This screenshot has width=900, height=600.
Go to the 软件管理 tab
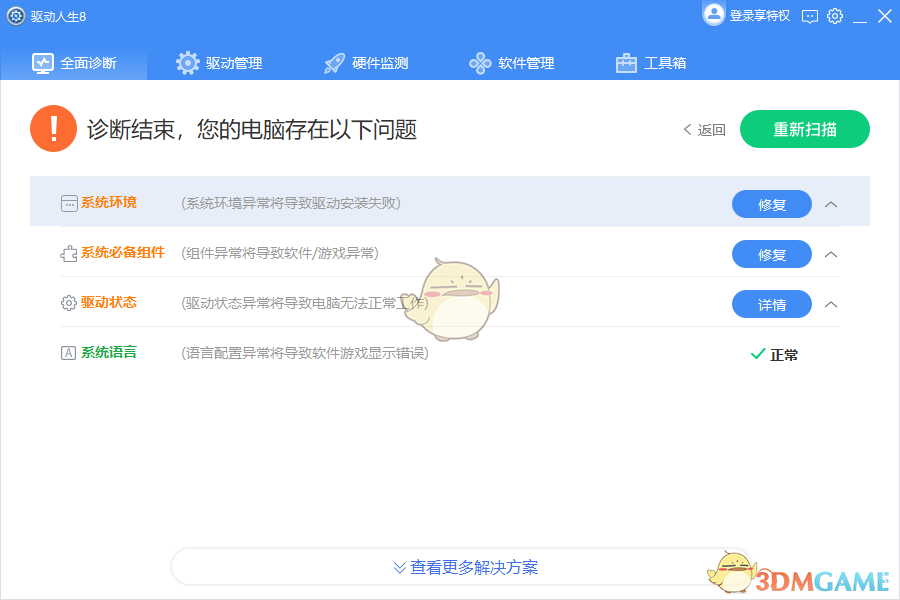512,63
